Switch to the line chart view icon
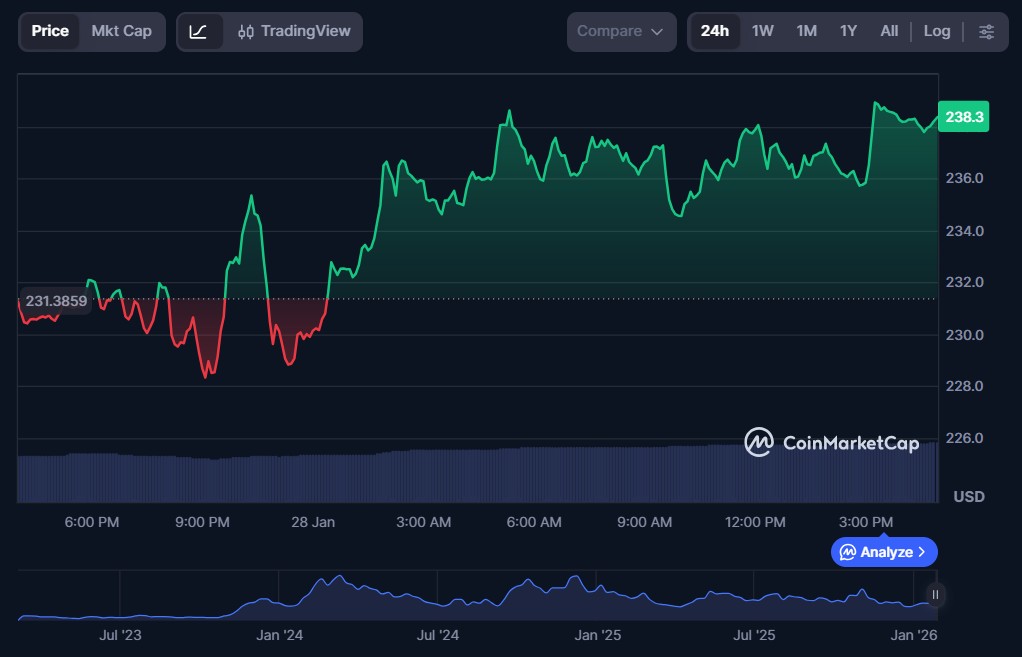This screenshot has width=1022, height=657. pos(198,31)
